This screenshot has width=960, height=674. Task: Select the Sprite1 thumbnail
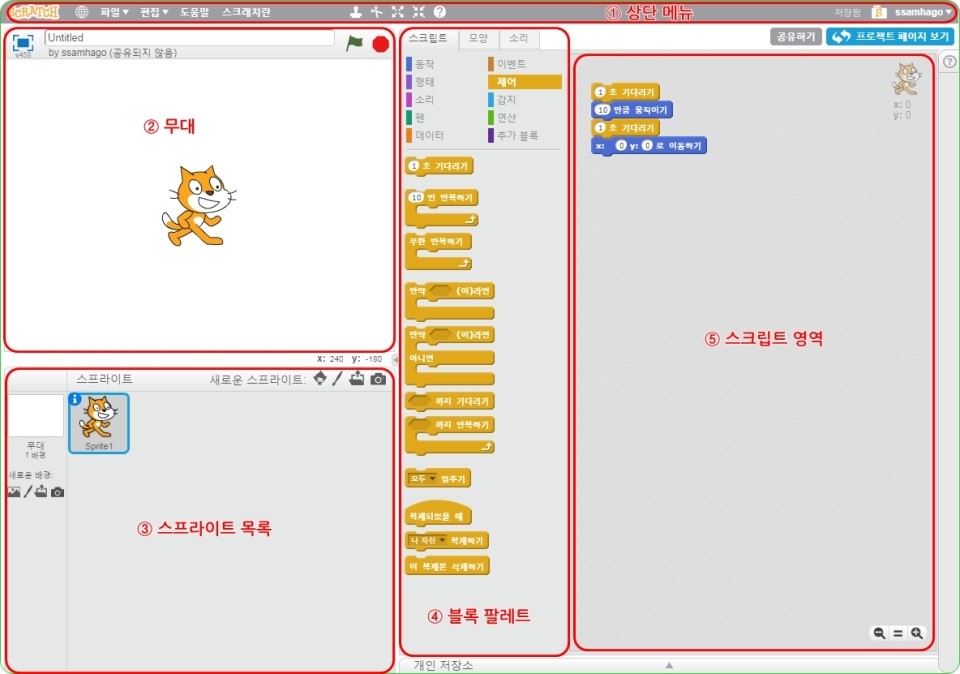click(99, 423)
